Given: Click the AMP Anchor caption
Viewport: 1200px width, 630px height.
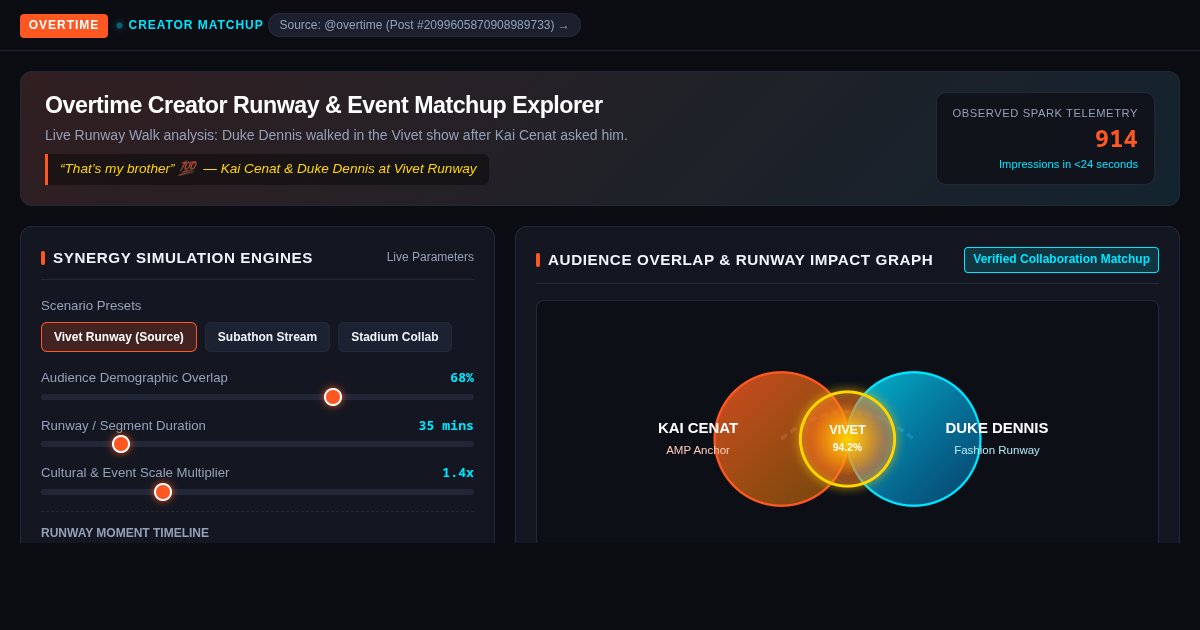Looking at the screenshot, I should coord(698,450).
